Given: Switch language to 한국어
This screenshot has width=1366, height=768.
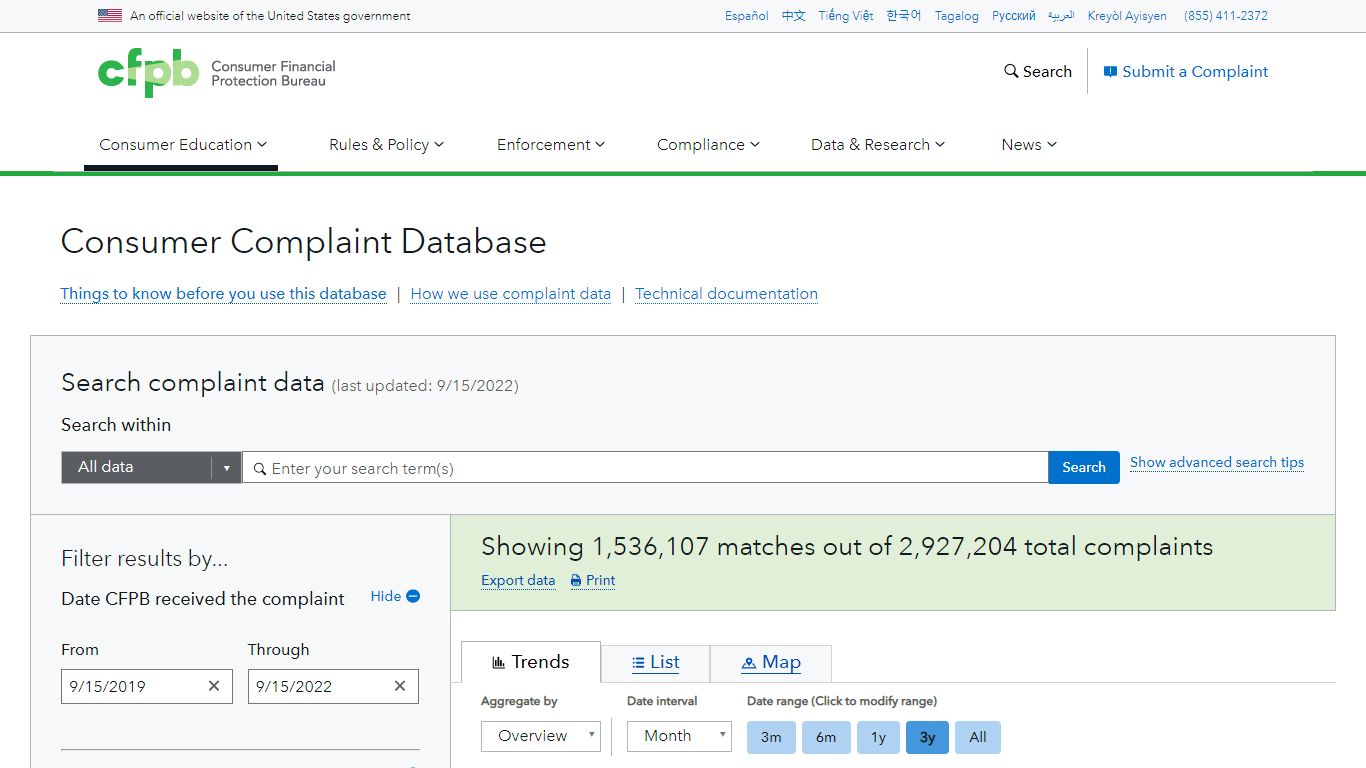Looking at the screenshot, I should pos(904,16).
